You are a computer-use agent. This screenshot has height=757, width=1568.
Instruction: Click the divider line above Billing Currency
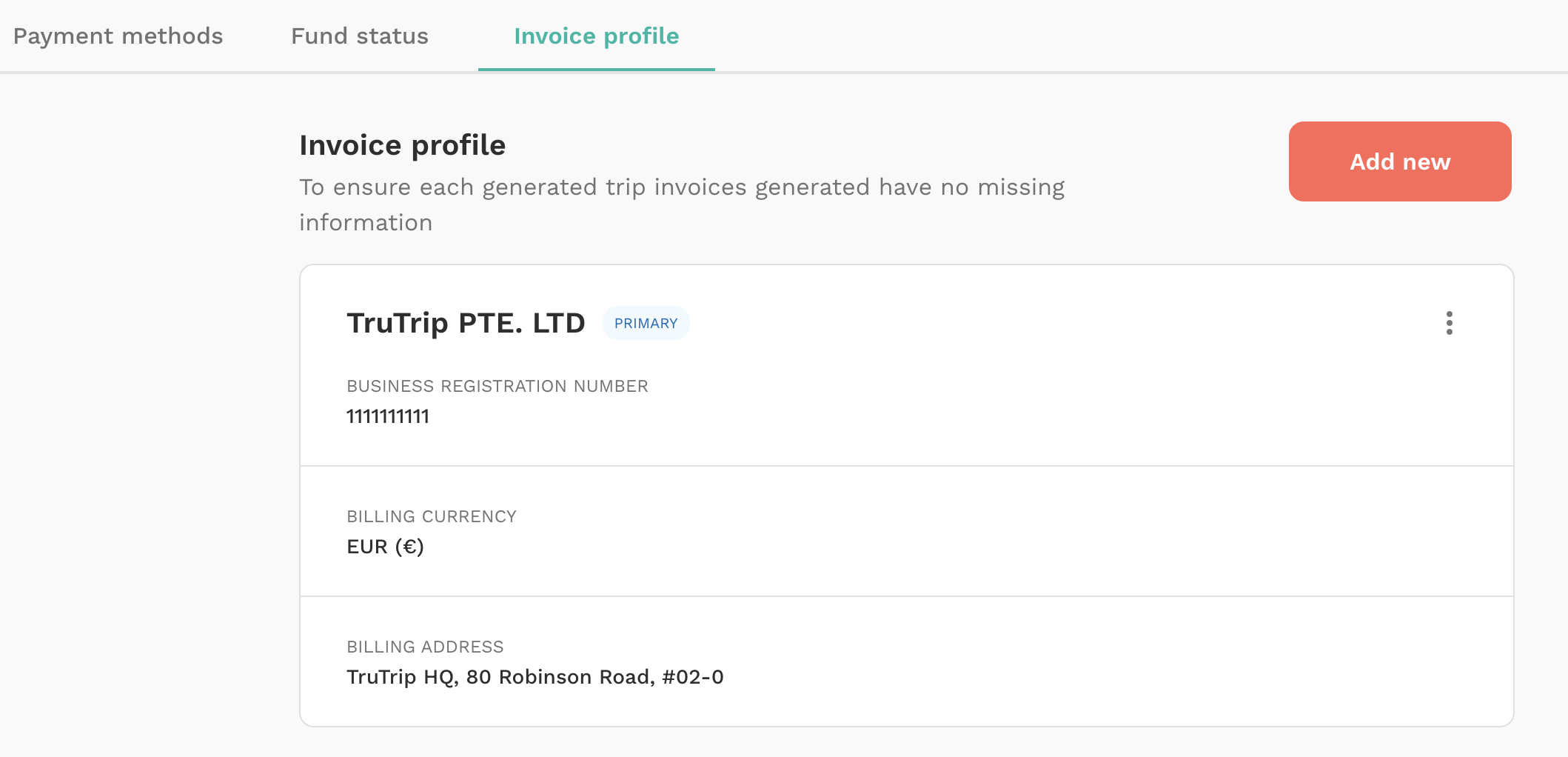pos(906,466)
